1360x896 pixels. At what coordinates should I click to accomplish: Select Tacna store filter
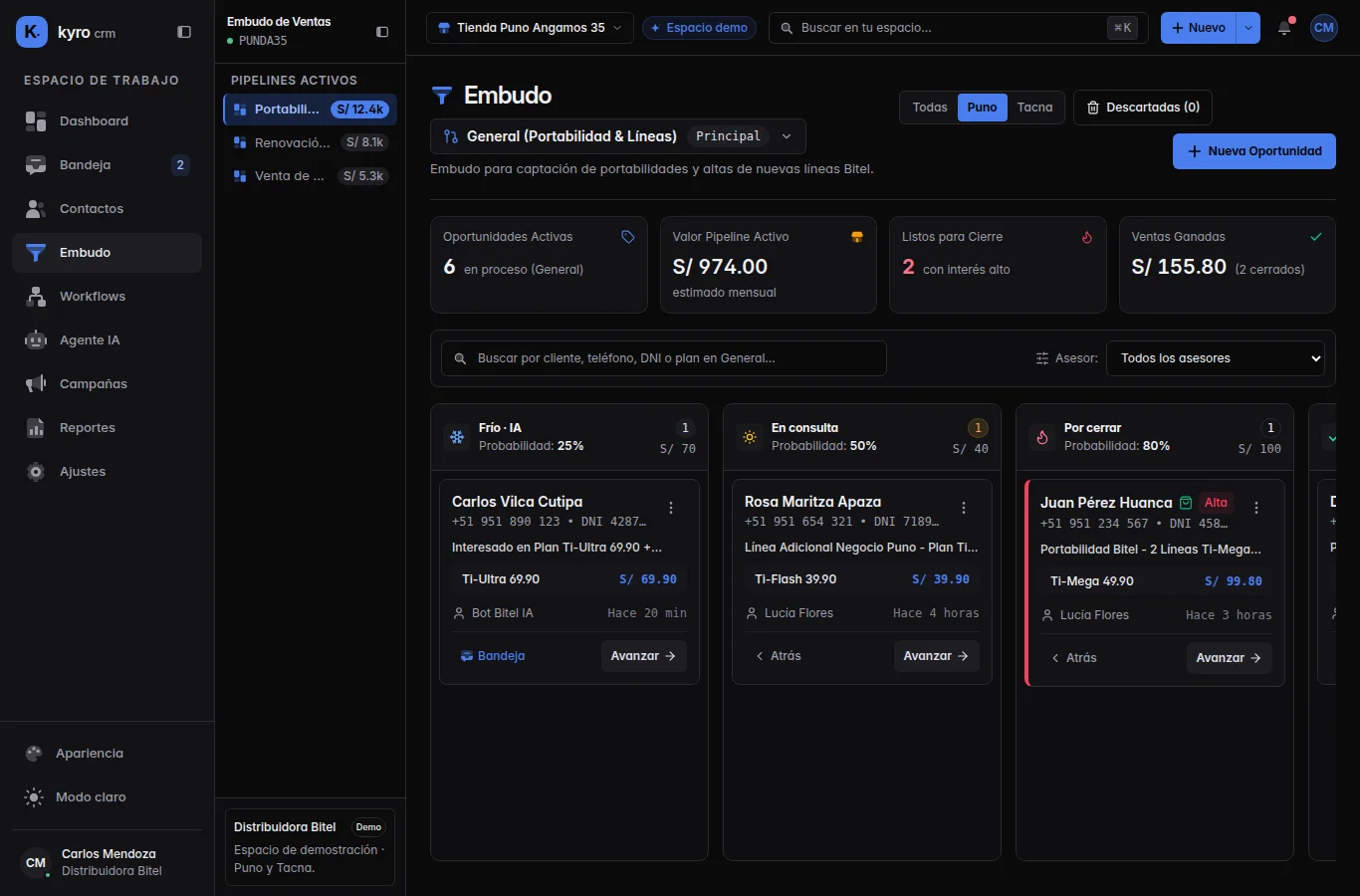(1034, 108)
